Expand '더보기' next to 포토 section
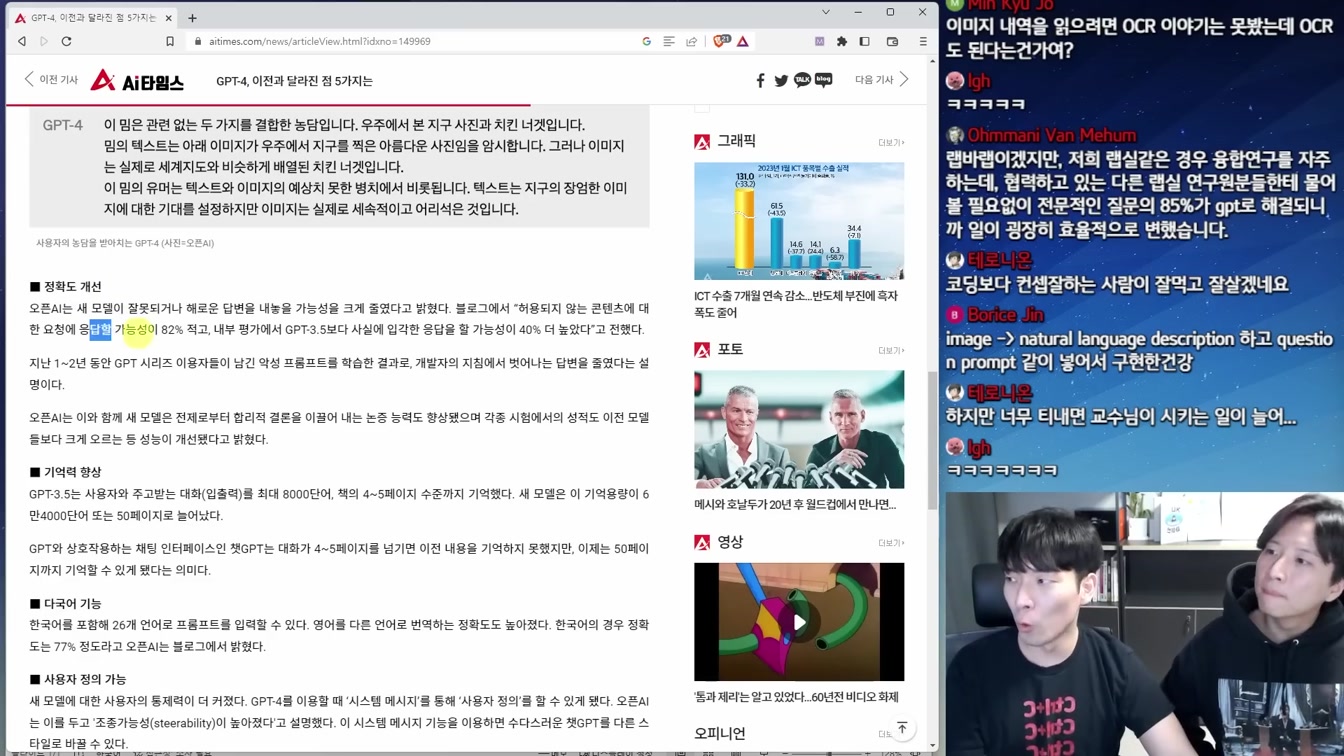The image size is (1344, 756). pyautogui.click(x=890, y=351)
